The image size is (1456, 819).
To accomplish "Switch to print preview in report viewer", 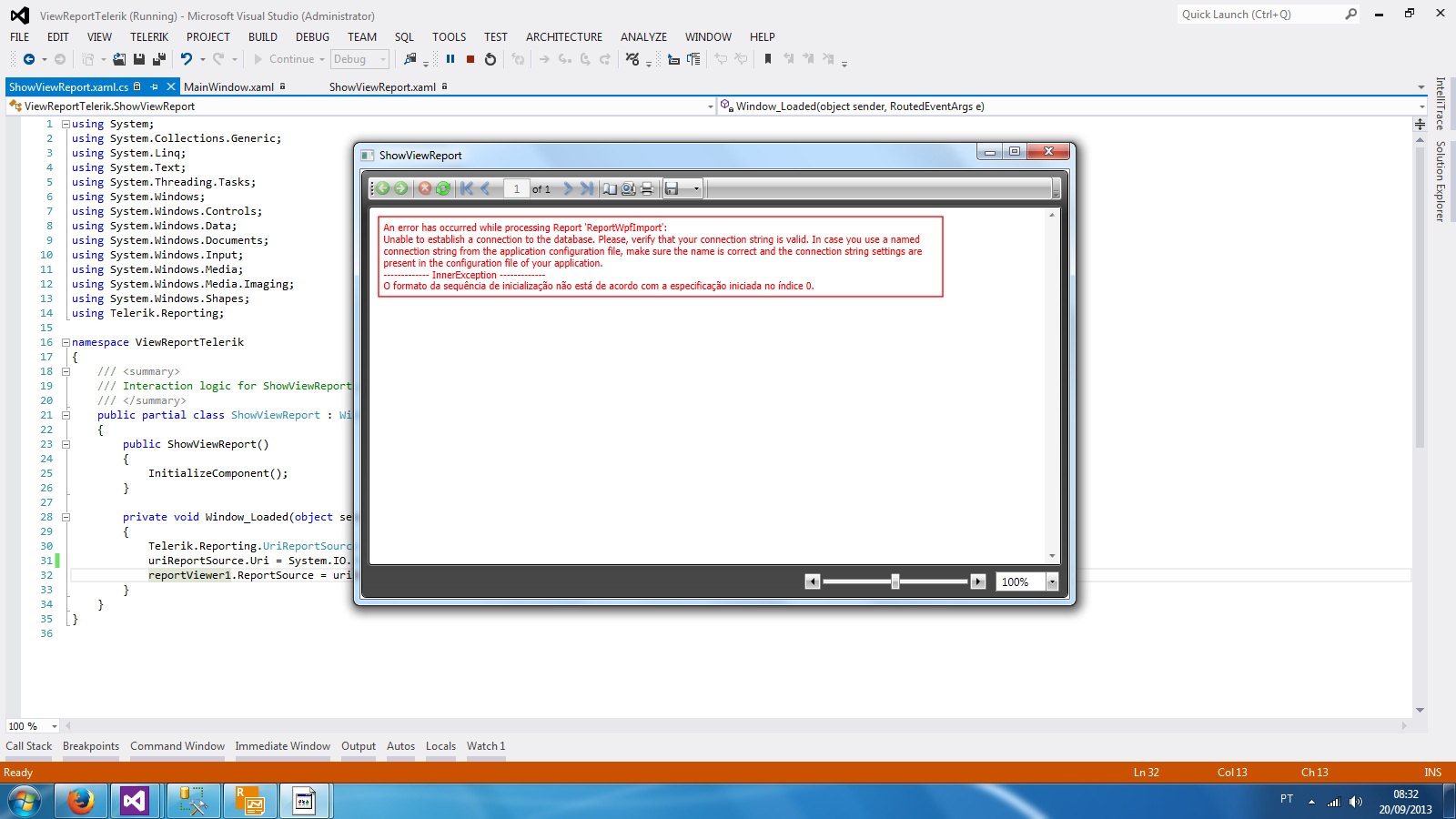I will point(628,188).
